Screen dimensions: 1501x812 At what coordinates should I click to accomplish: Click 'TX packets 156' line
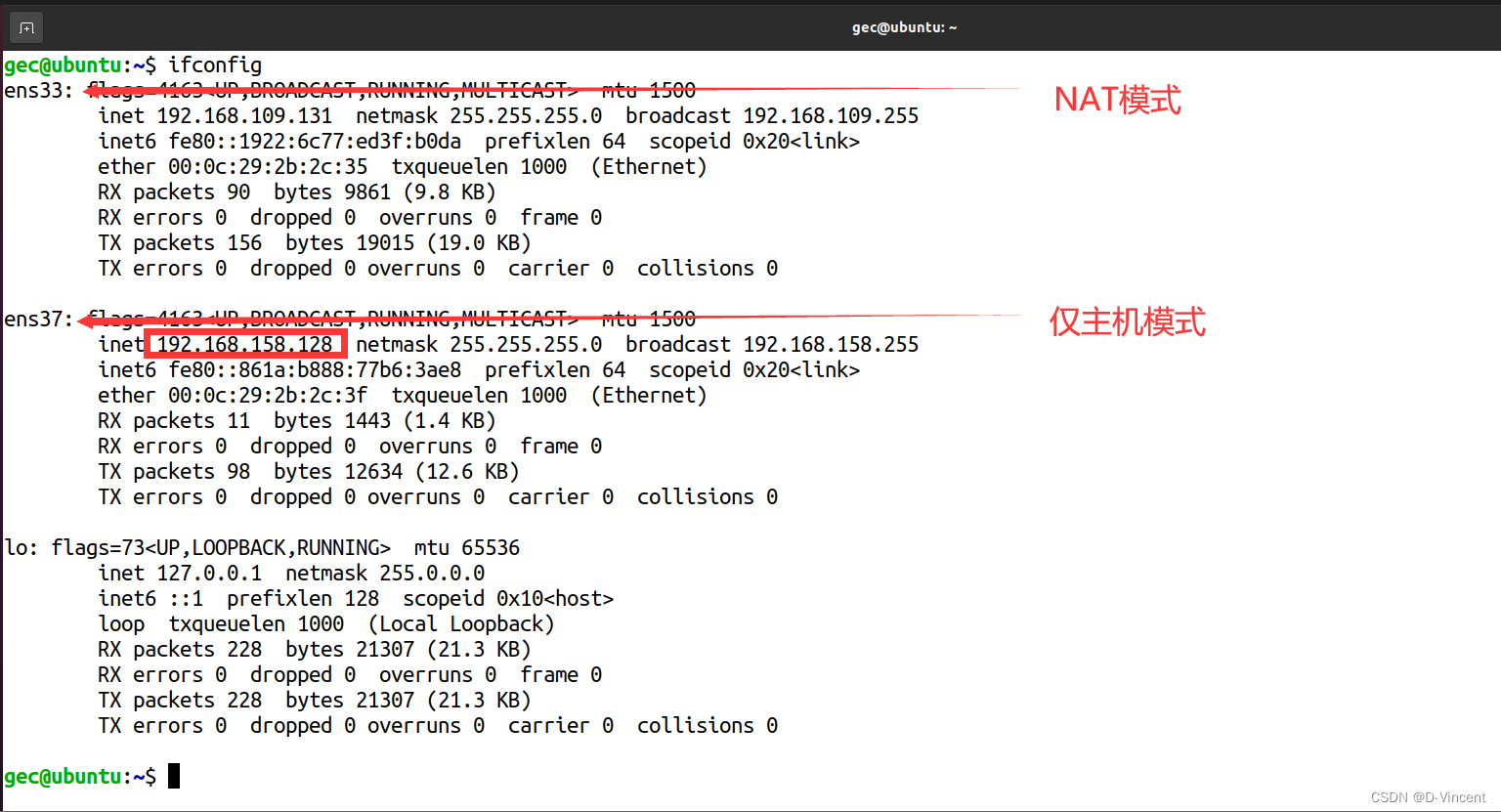(x=315, y=242)
